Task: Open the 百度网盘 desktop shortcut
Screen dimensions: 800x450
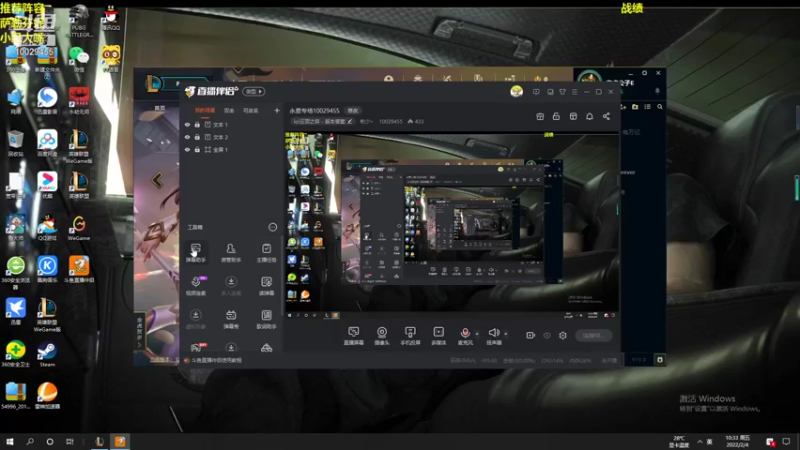Action: coord(47,143)
